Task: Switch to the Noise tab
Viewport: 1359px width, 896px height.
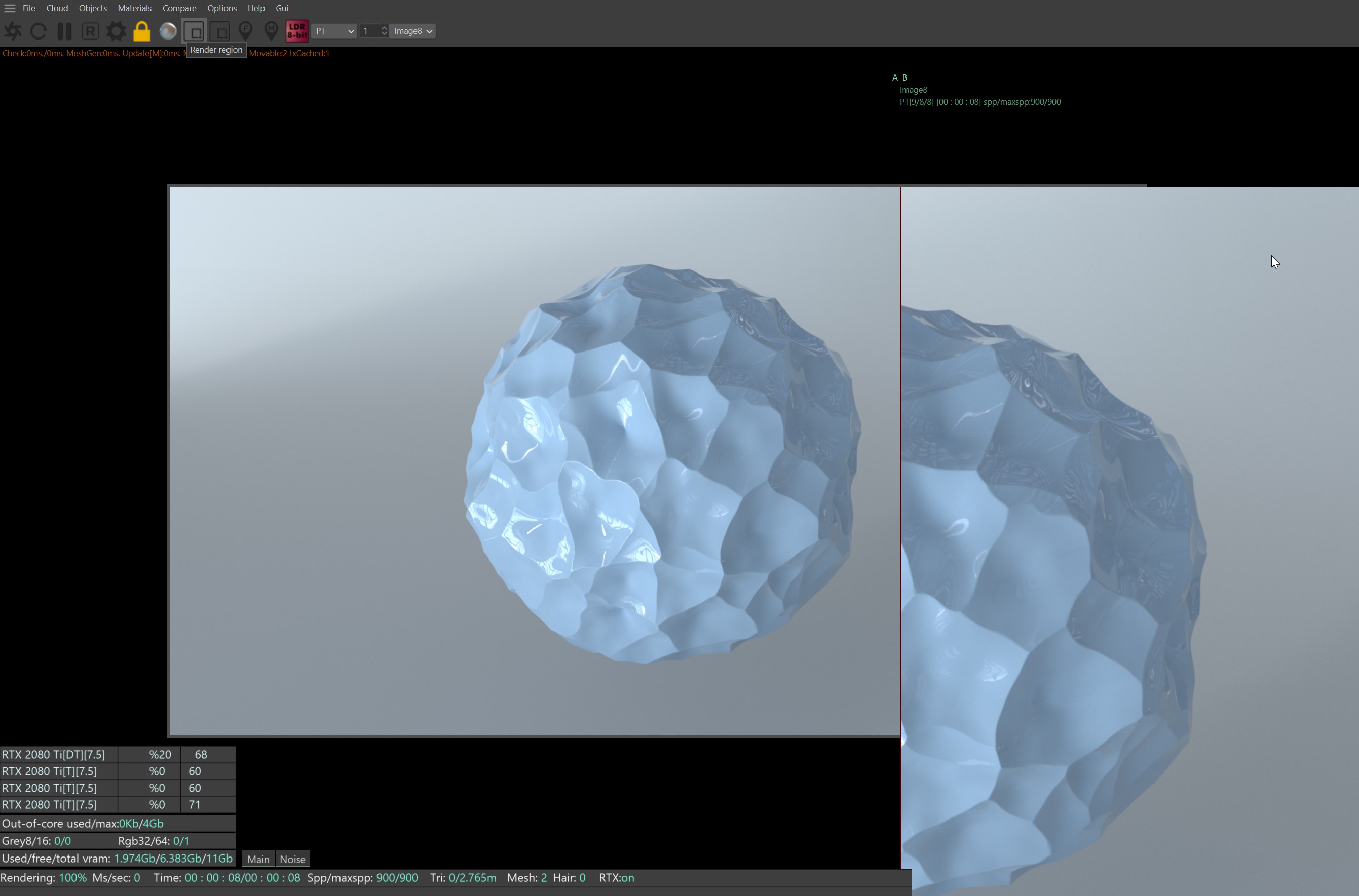Action: (x=292, y=859)
